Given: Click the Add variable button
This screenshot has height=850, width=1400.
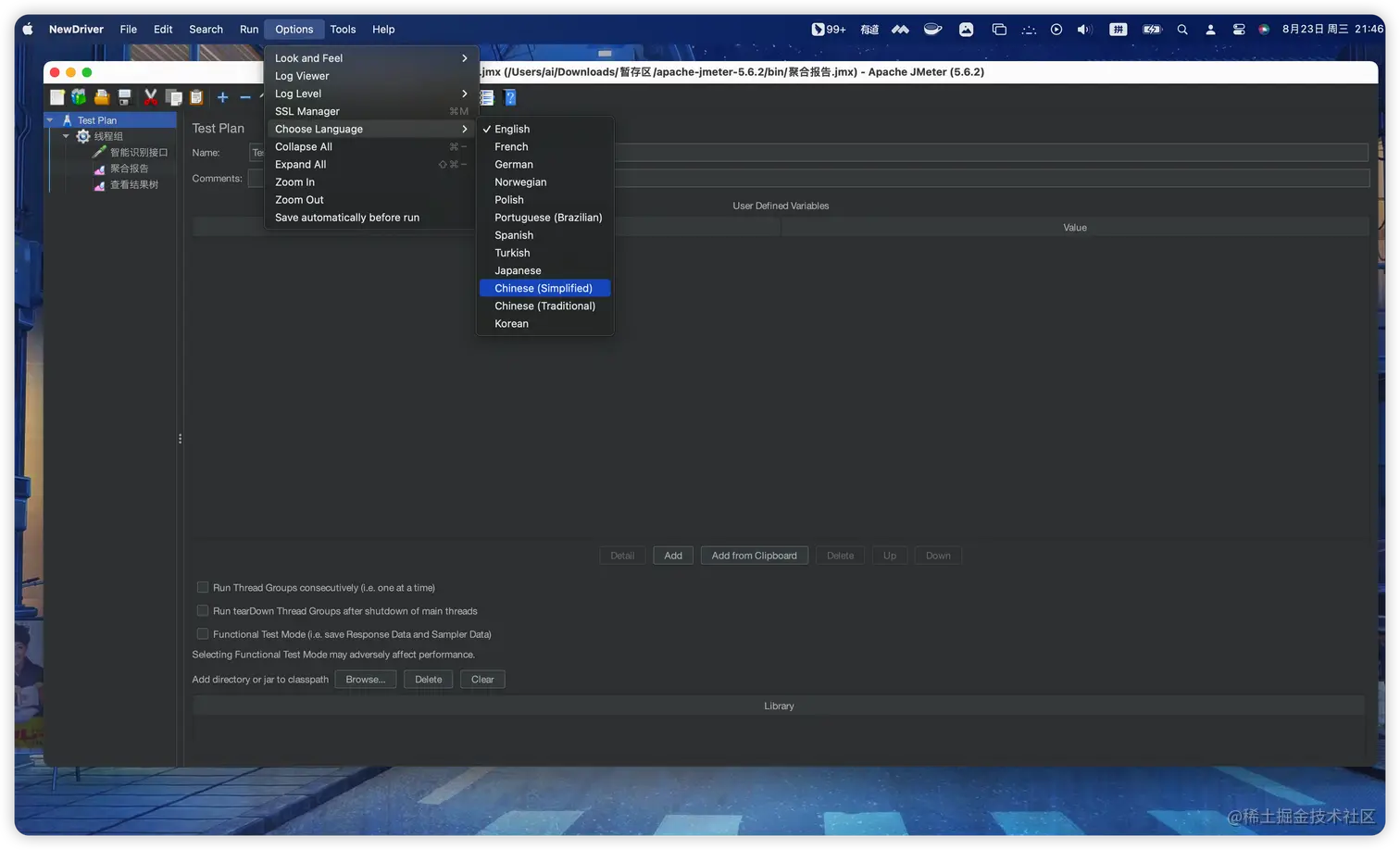Looking at the screenshot, I should click(x=673, y=556).
